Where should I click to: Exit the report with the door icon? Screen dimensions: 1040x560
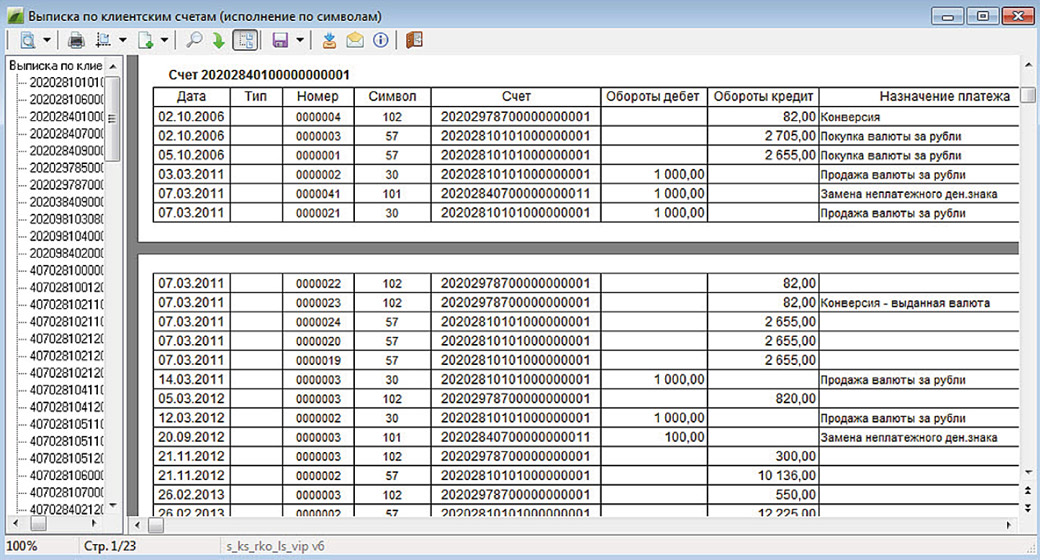(415, 40)
